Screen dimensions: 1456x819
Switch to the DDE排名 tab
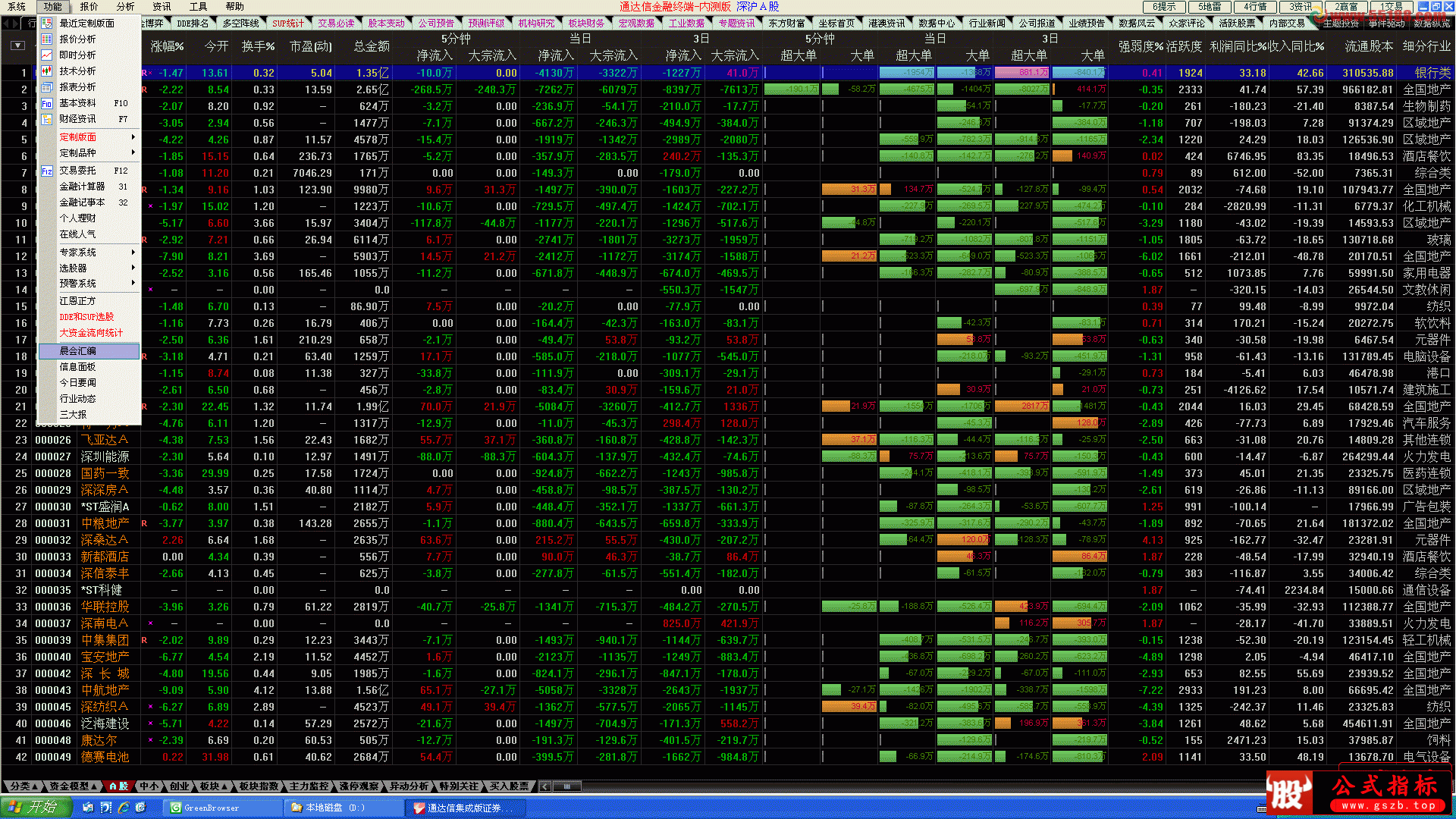193,24
